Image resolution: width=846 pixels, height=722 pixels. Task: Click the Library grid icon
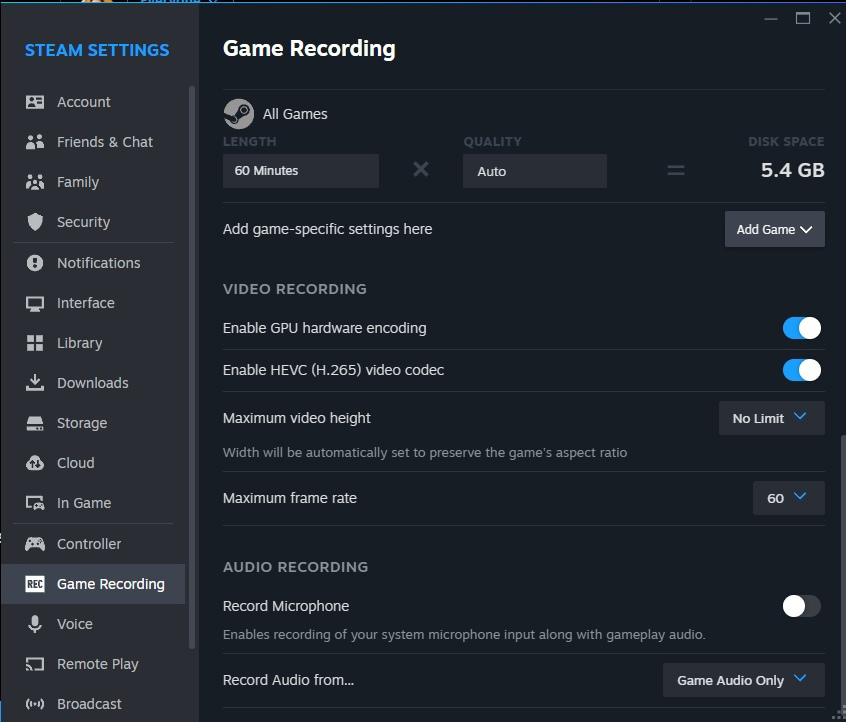[35, 343]
